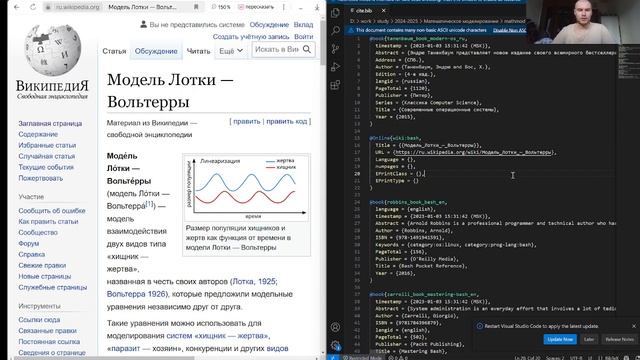Open the Lotka-Volterra graph thumbnail
This screenshot has width=640, height=360.
[x=246, y=188]
